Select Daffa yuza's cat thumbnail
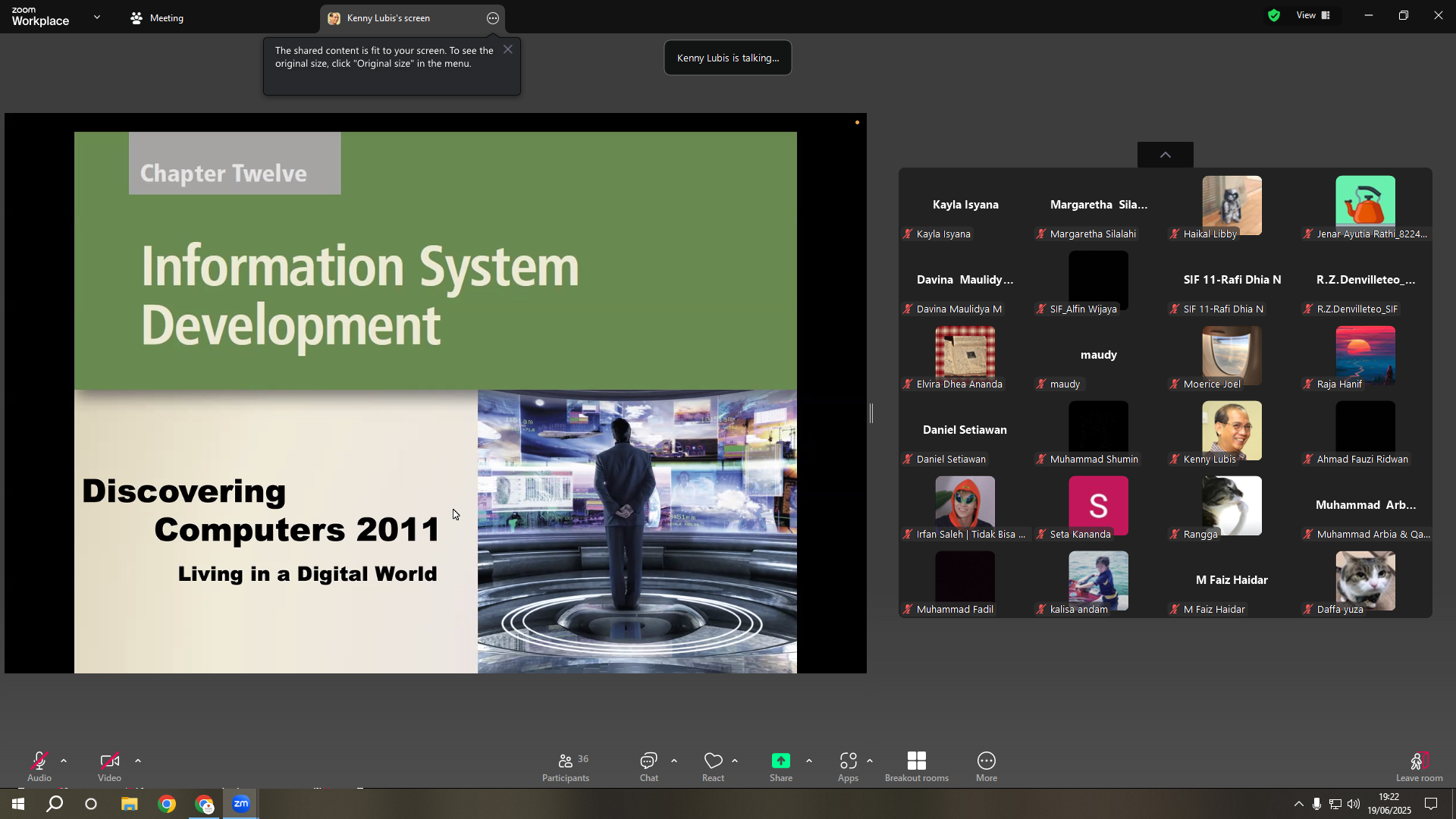Image resolution: width=1456 pixels, height=819 pixels. (1365, 581)
